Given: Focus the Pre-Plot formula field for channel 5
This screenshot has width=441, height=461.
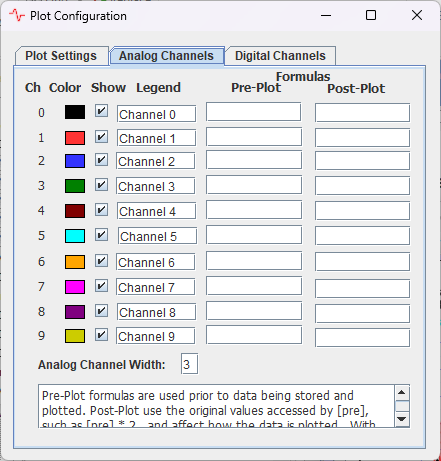Looking at the screenshot, I should [x=254, y=235].
